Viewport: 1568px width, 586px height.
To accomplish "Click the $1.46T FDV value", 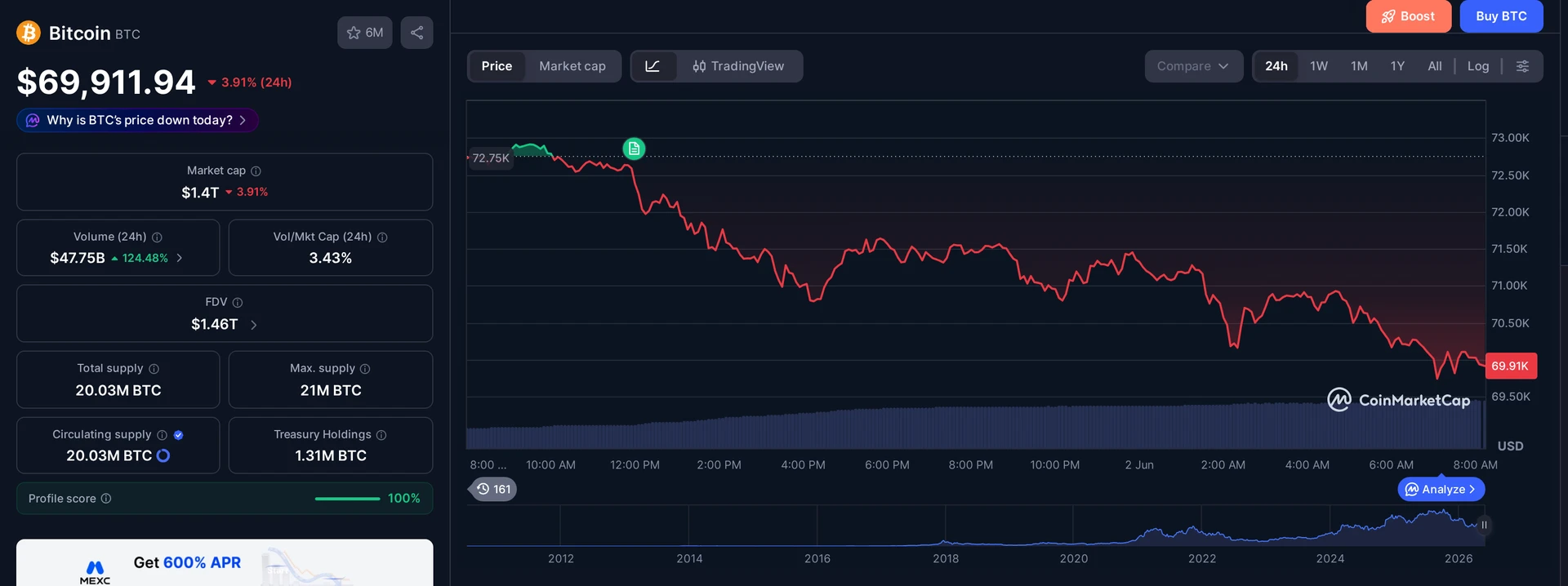I will point(215,325).
